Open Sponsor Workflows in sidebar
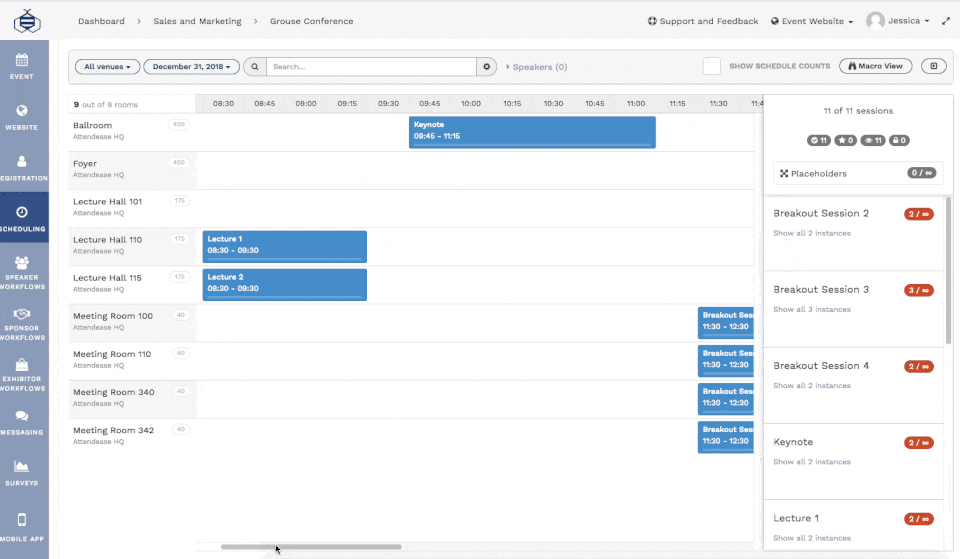Viewport: 960px width, 559px height. tap(22, 324)
